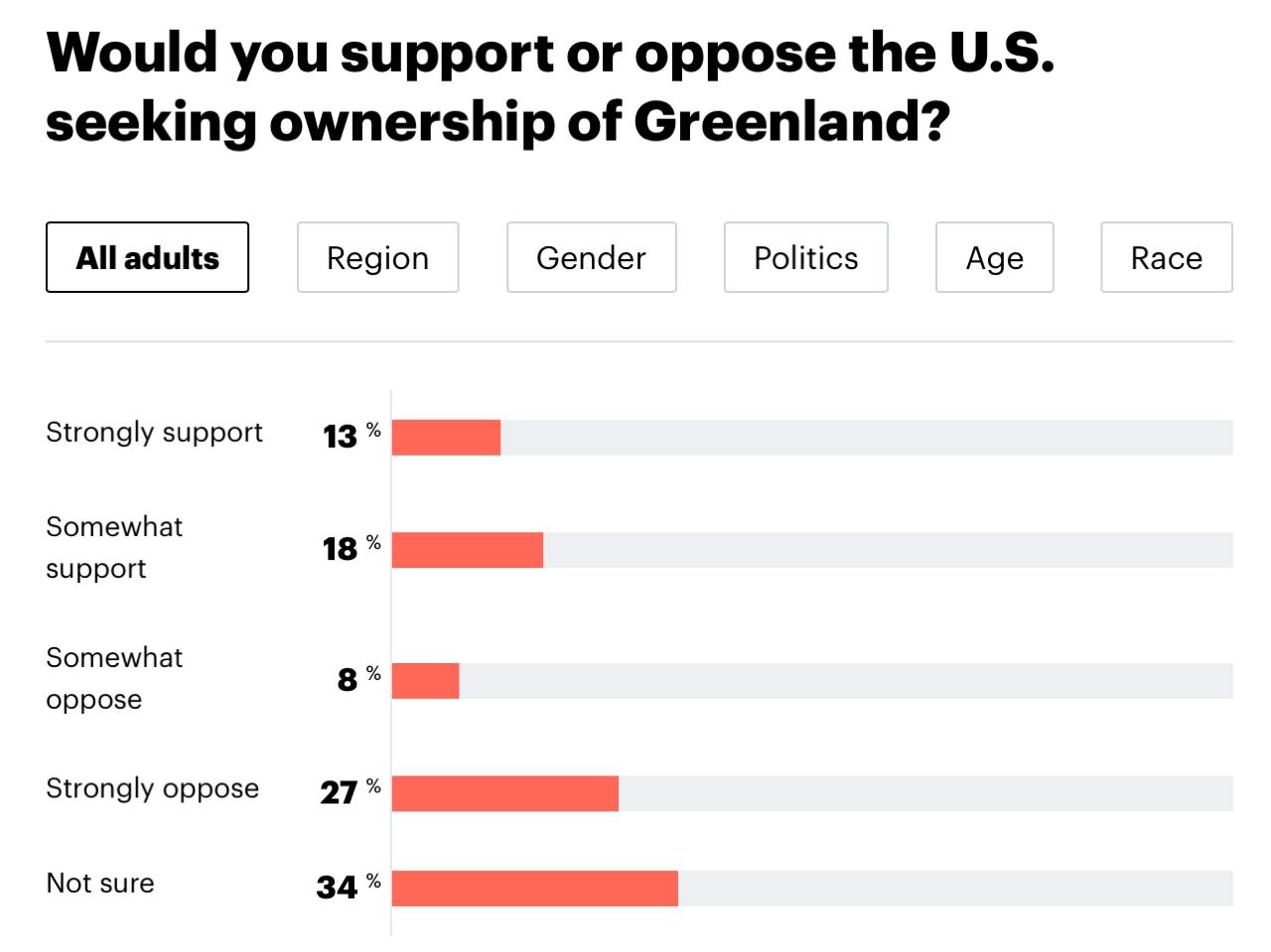Switch to the Race tab
This screenshot has height=952, width=1271.
click(x=1166, y=257)
